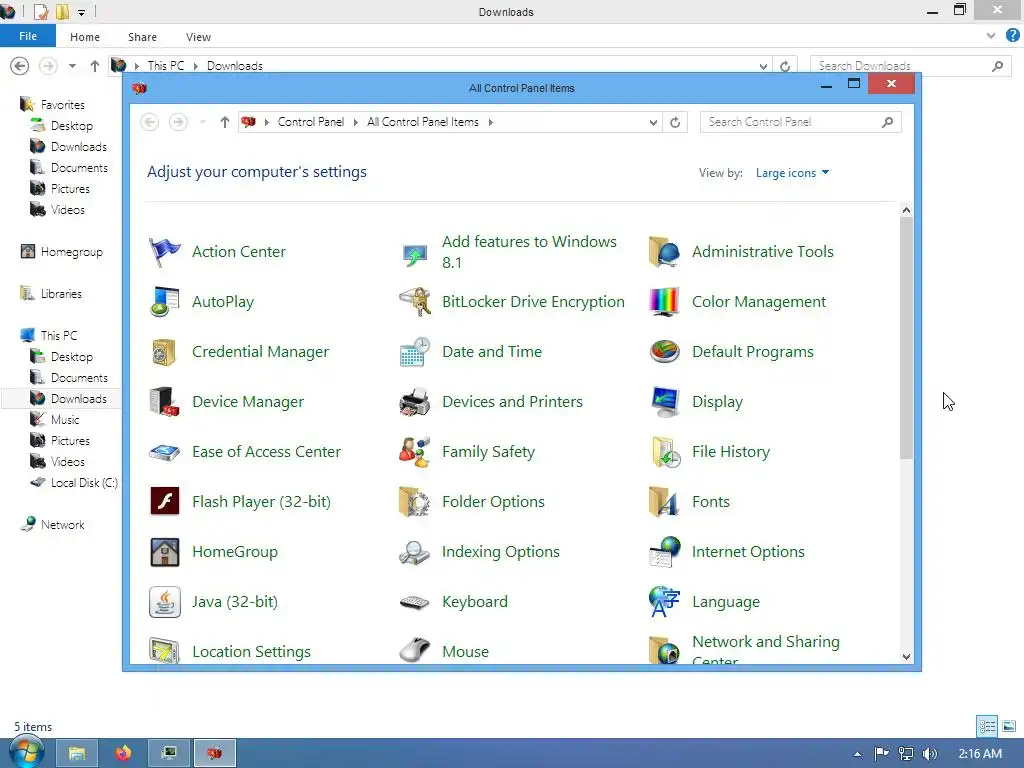Open Firefox from the taskbar
1024x768 pixels.
pyautogui.click(x=123, y=753)
